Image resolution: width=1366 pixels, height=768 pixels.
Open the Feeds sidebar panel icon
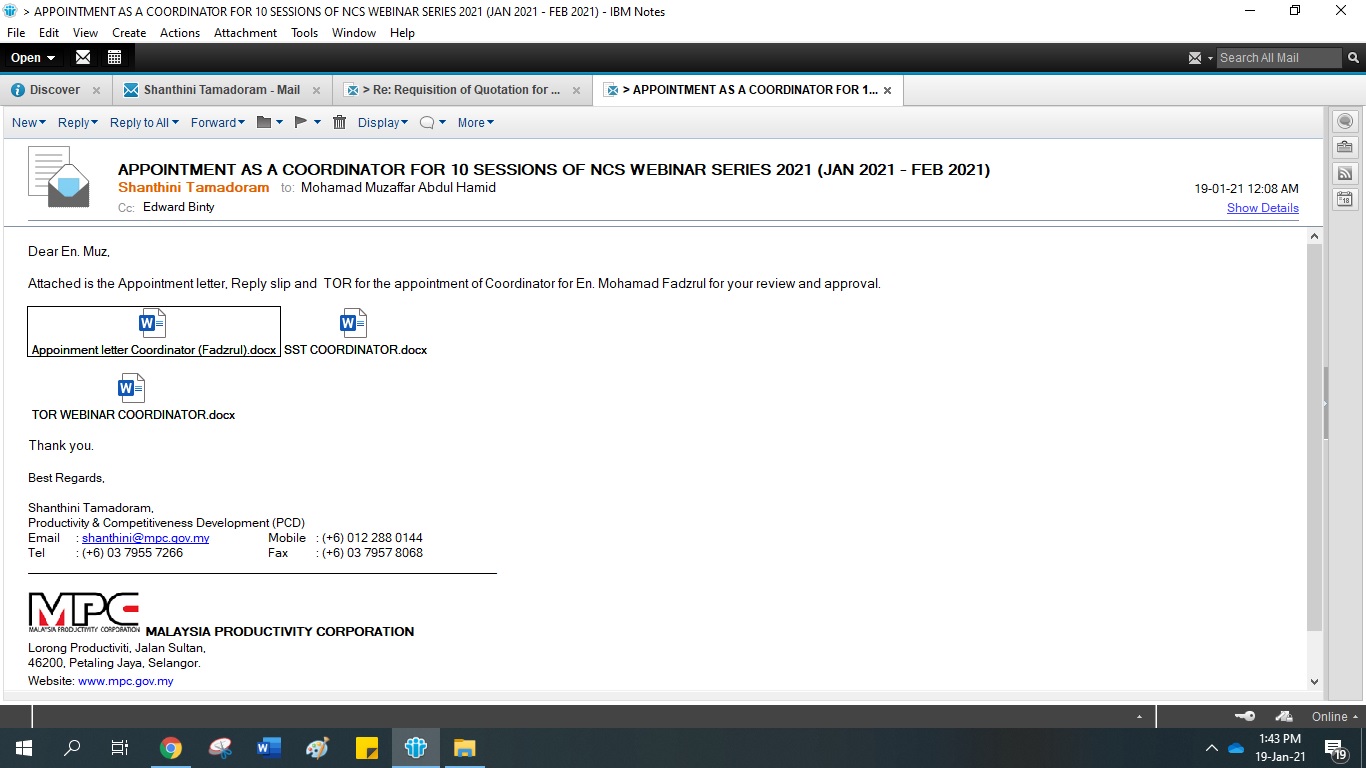click(x=1345, y=173)
